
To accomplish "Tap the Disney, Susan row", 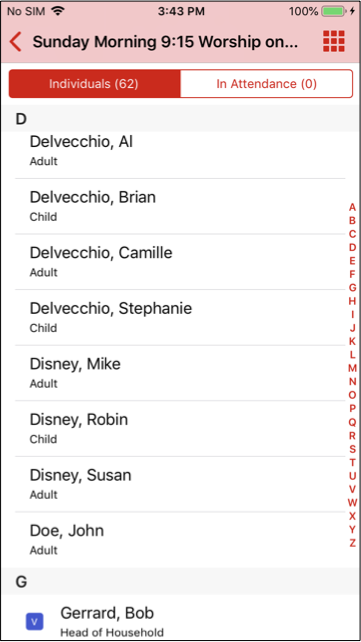I will (180, 484).
